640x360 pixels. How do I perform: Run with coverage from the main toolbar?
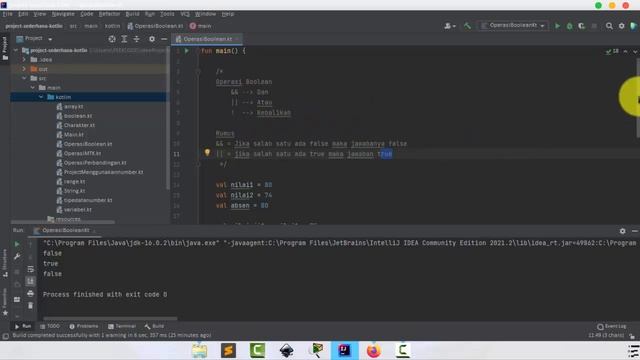581,26
